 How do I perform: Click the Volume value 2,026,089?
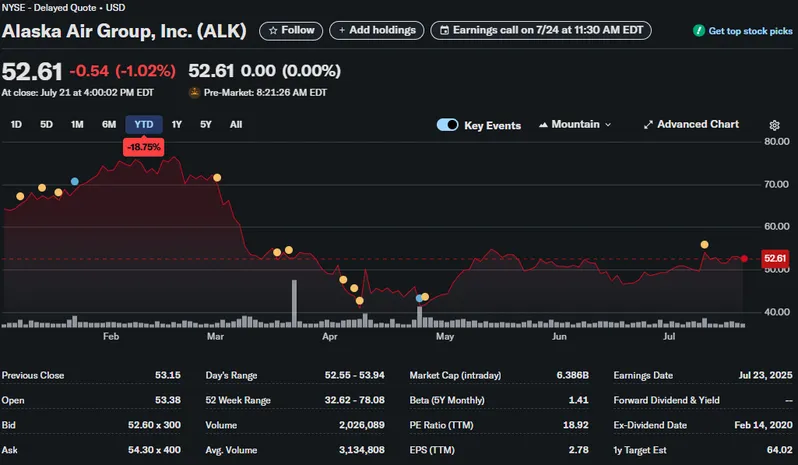click(x=362, y=425)
